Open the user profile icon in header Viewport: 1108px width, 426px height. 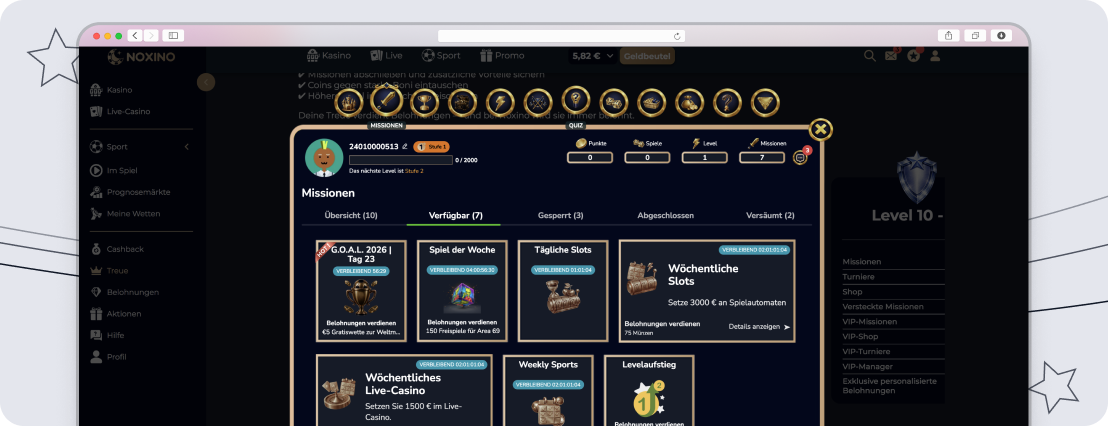(935, 56)
